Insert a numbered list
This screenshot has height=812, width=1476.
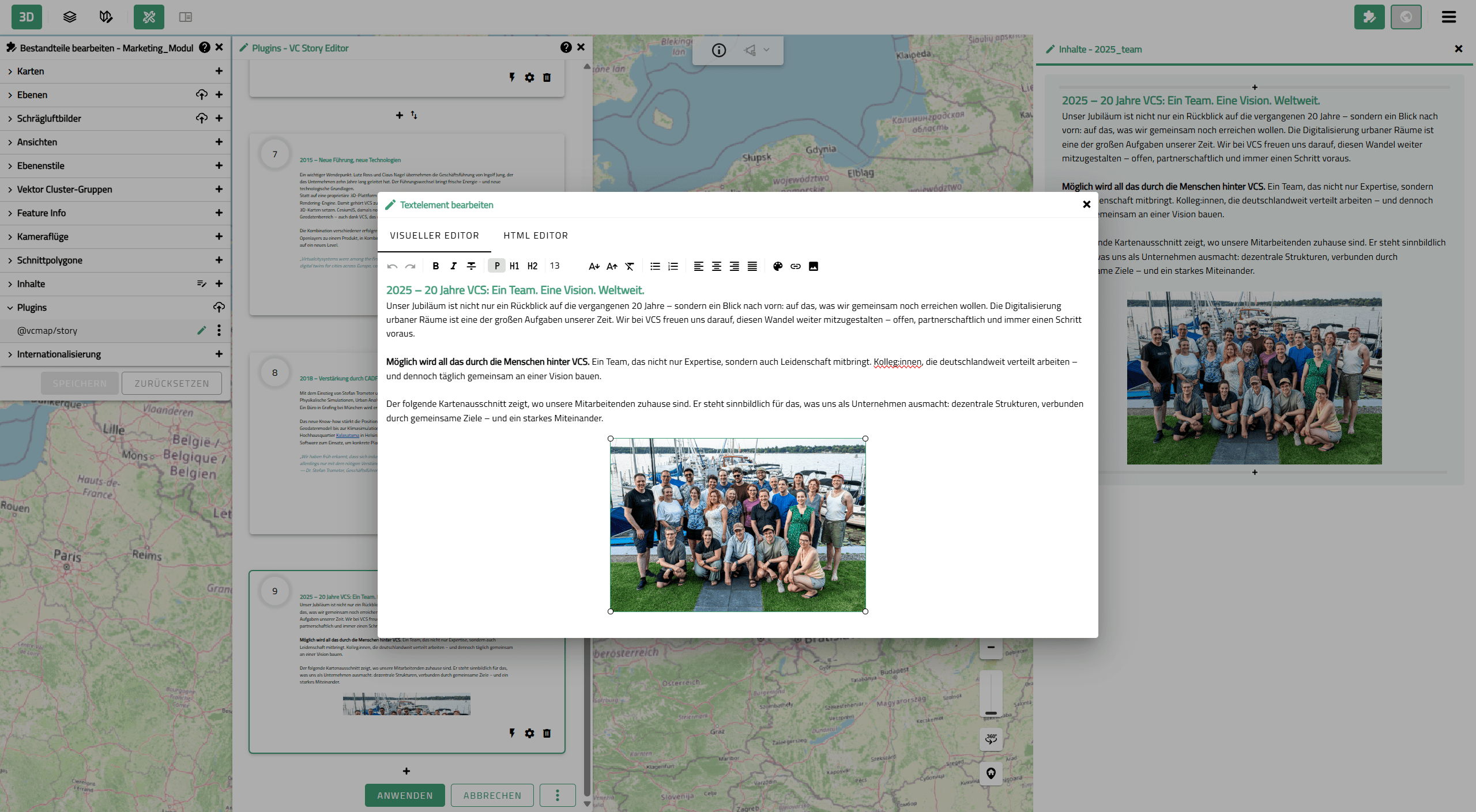[673, 266]
